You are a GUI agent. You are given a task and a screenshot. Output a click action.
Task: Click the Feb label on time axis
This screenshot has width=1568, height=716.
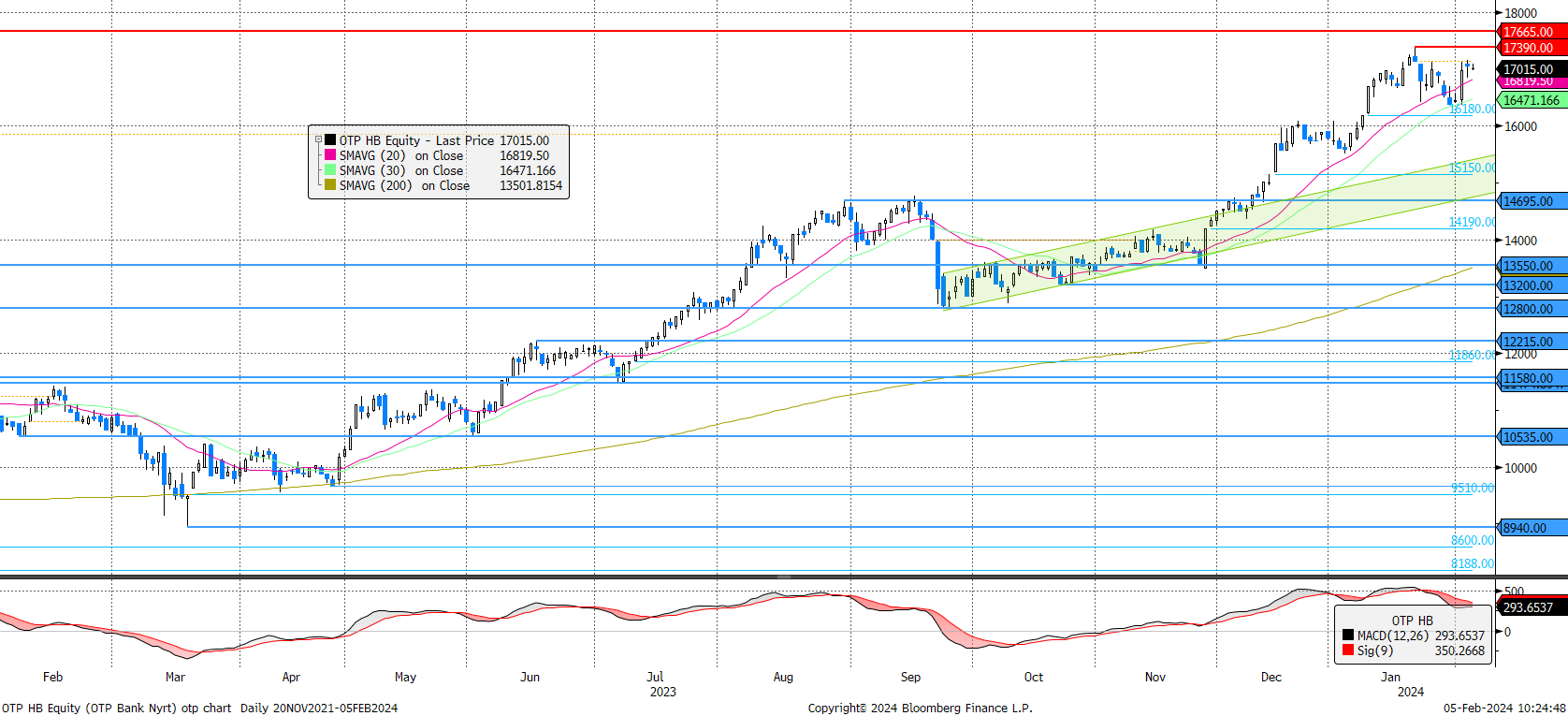pos(53,677)
